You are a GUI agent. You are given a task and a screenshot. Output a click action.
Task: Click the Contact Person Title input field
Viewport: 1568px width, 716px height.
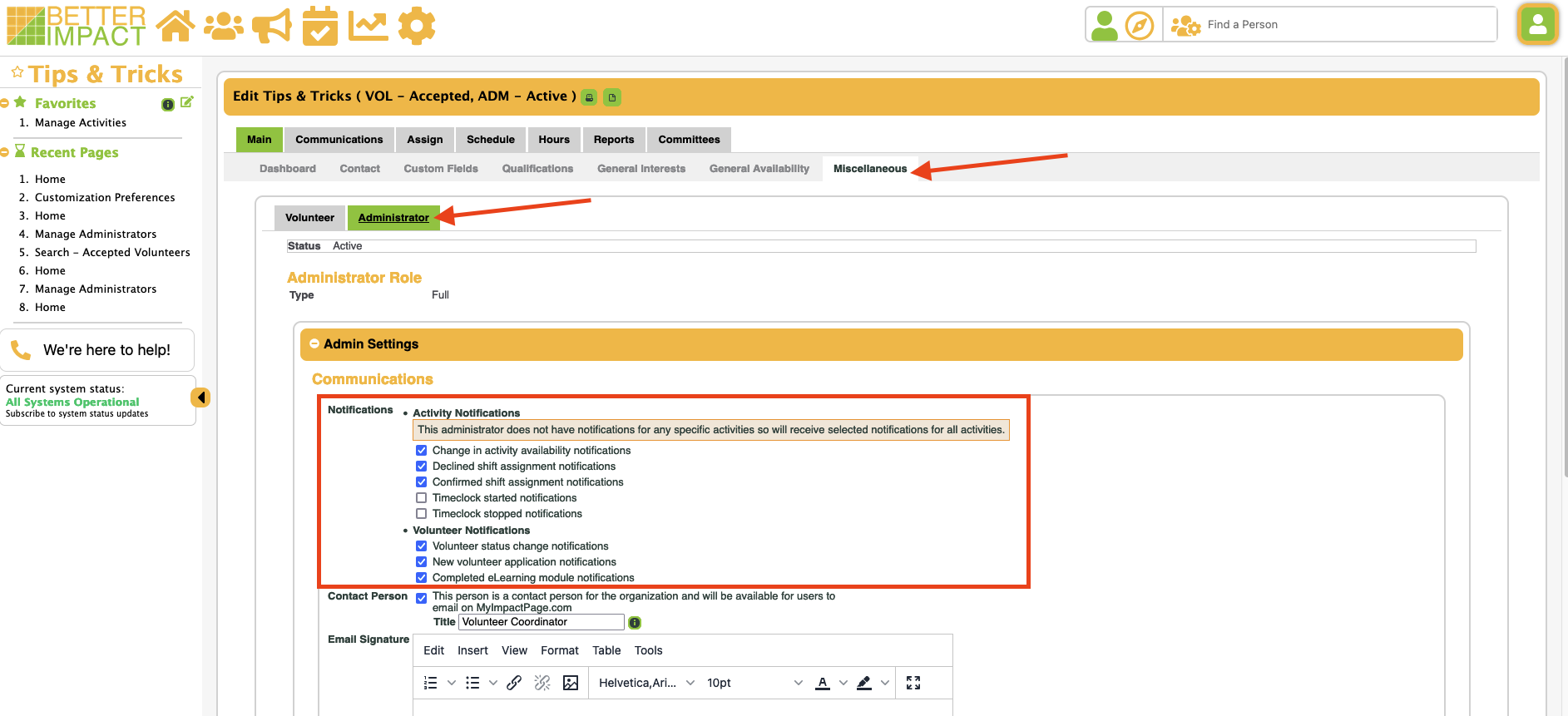[x=541, y=622]
